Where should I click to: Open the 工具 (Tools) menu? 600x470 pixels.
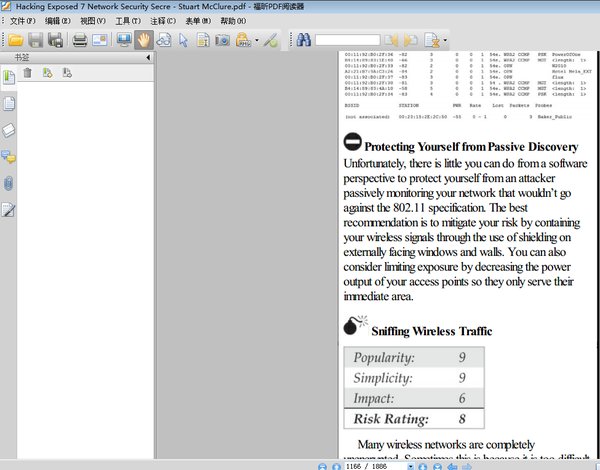pos(128,21)
